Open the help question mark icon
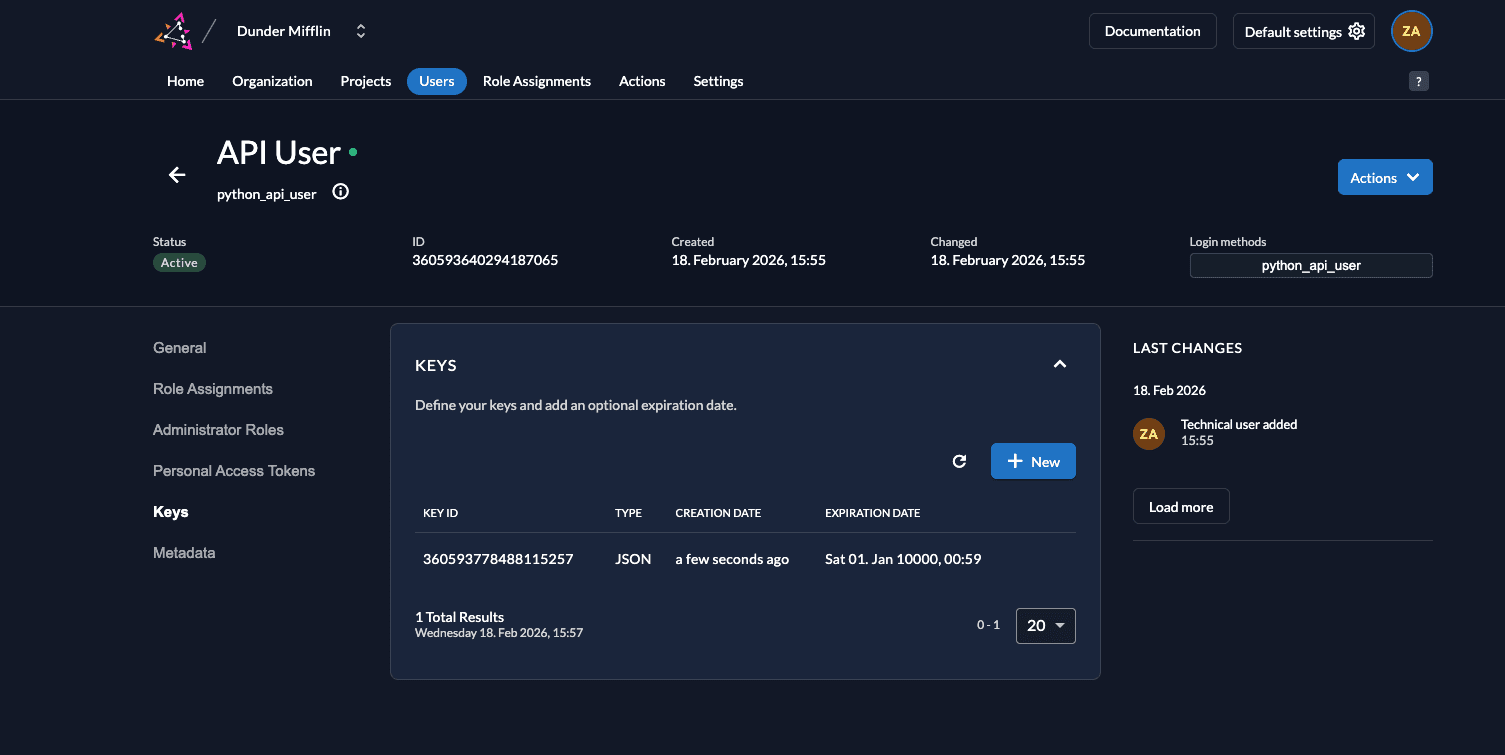 [x=1418, y=82]
